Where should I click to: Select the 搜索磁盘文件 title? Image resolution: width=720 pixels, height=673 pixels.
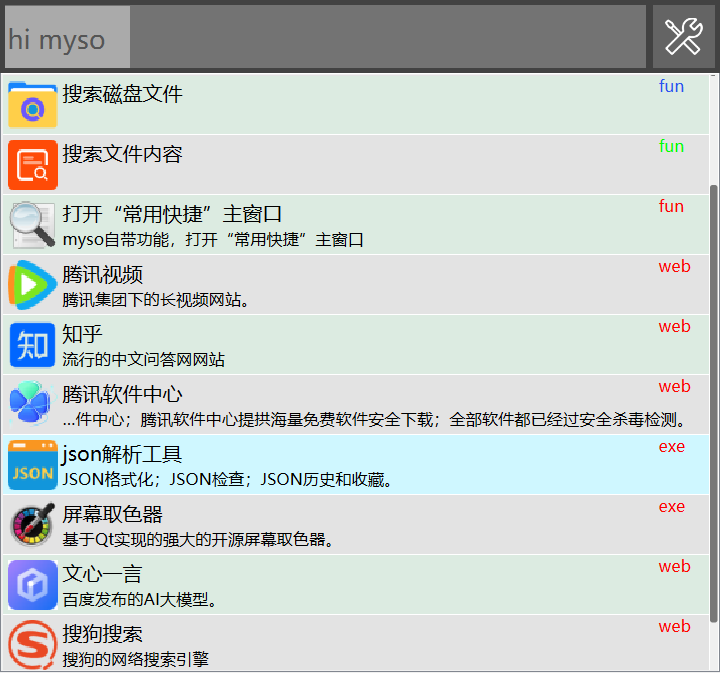122,94
